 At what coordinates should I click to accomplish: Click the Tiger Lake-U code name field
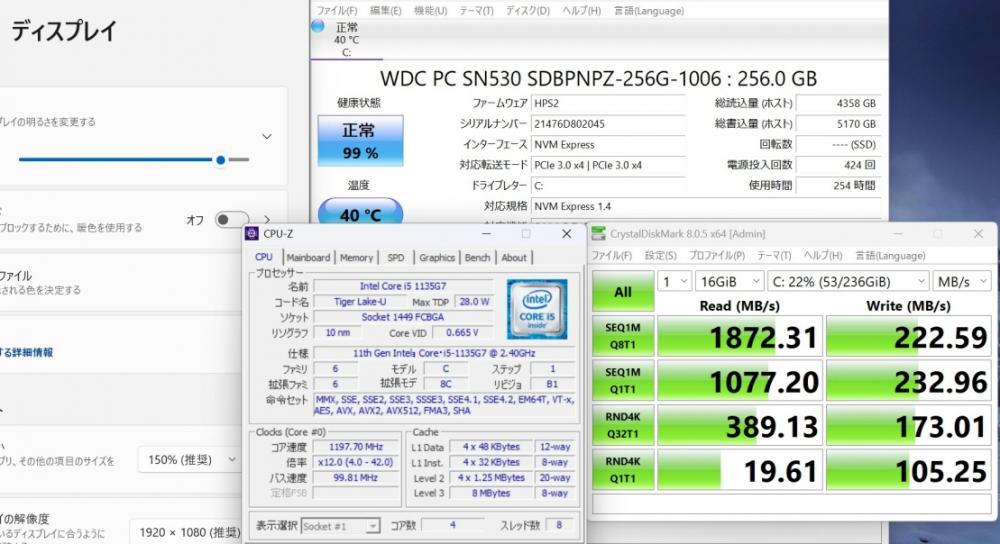pyautogui.click(x=360, y=302)
